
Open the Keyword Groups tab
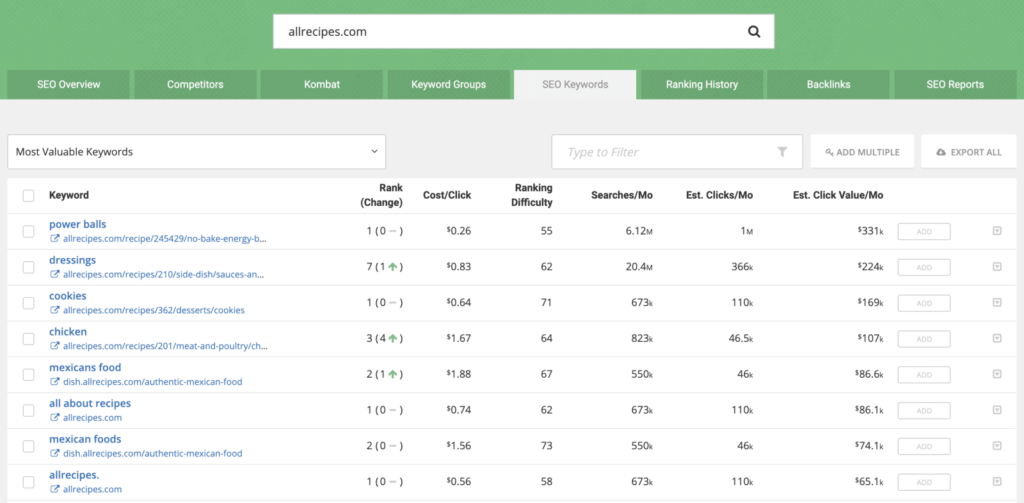click(449, 84)
